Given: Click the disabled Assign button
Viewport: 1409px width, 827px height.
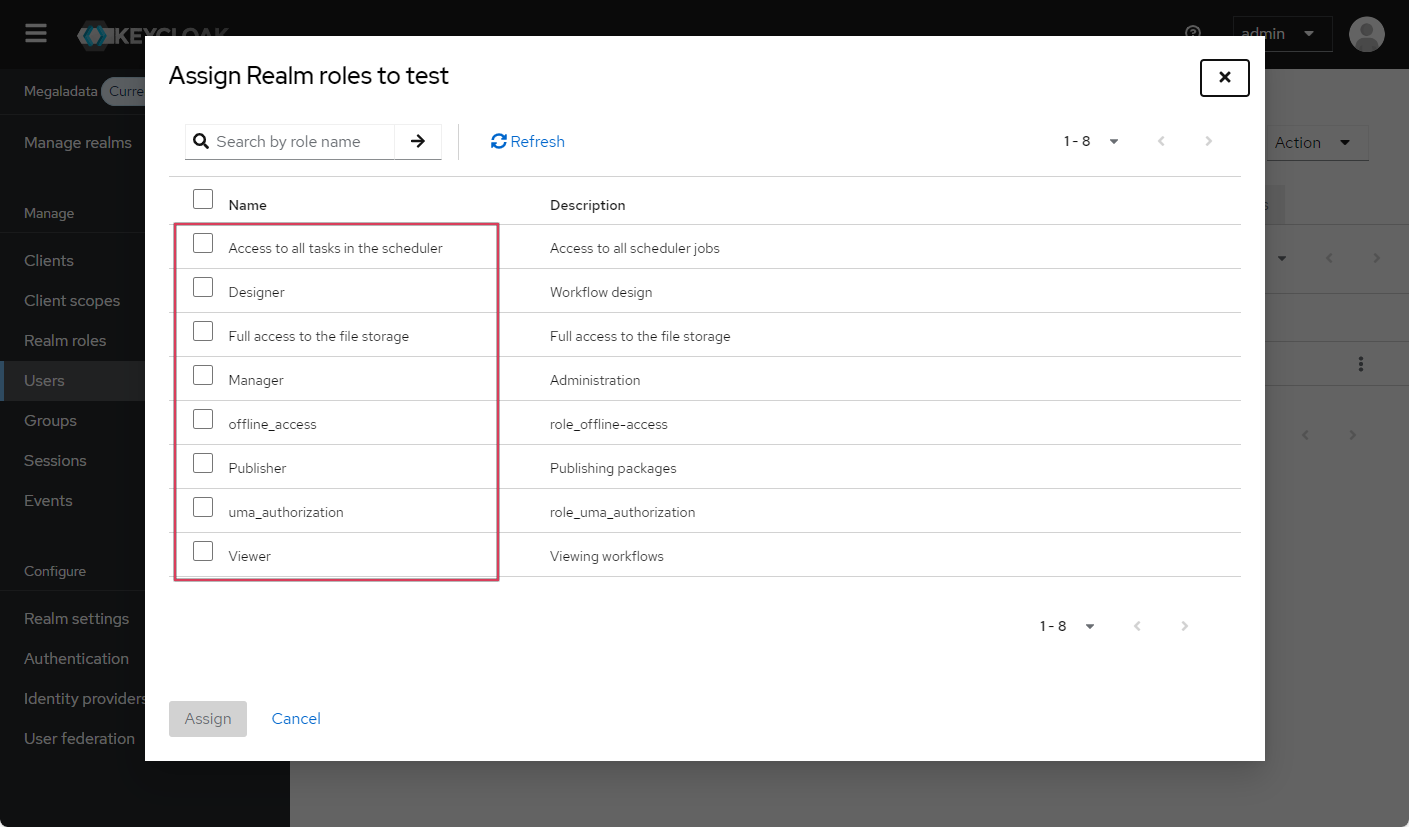Looking at the screenshot, I should (x=208, y=718).
